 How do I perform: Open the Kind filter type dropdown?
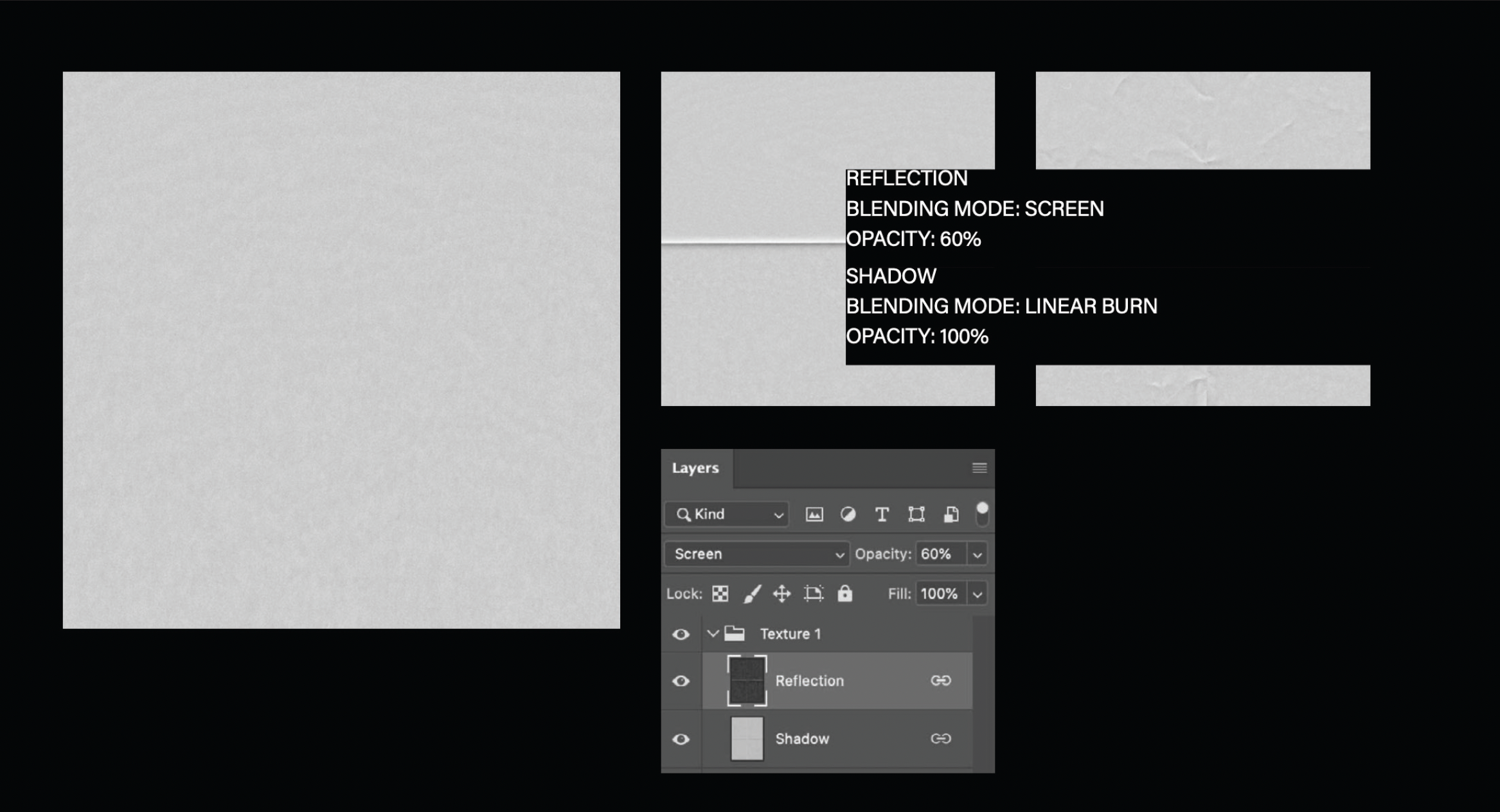tap(727, 515)
